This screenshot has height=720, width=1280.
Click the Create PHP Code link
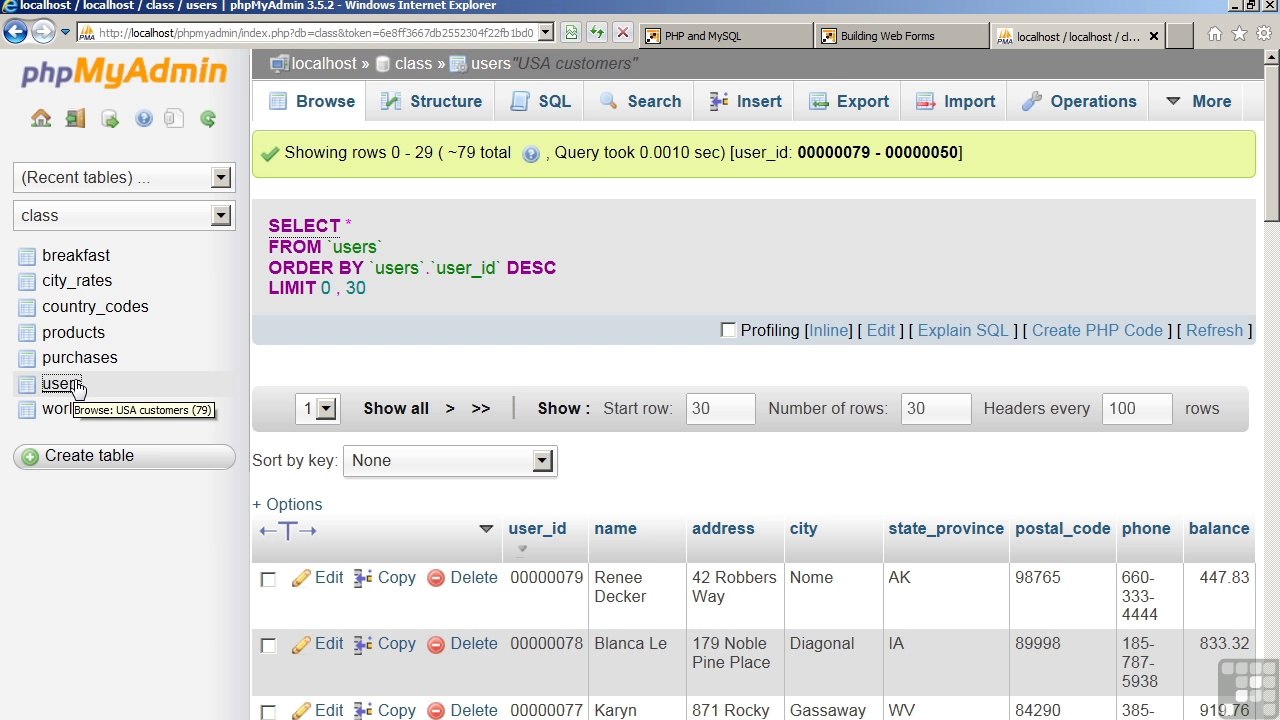coord(1097,331)
